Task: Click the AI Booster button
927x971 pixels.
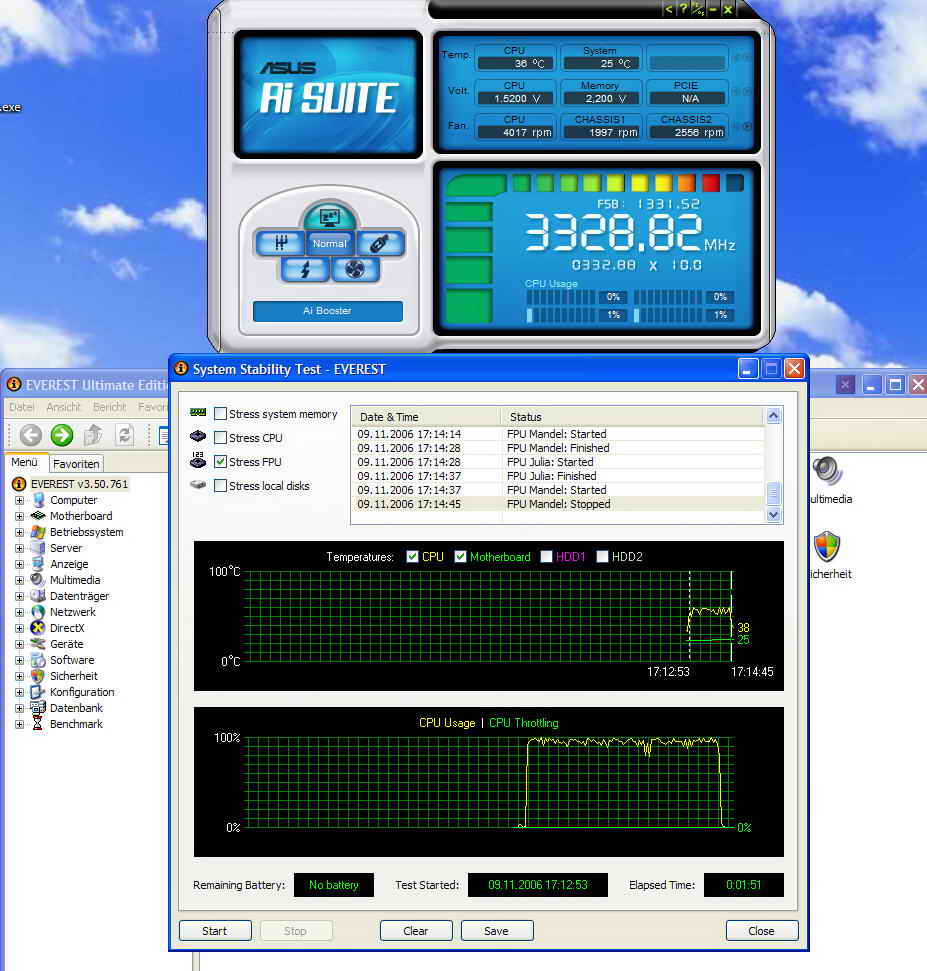Action: (328, 311)
